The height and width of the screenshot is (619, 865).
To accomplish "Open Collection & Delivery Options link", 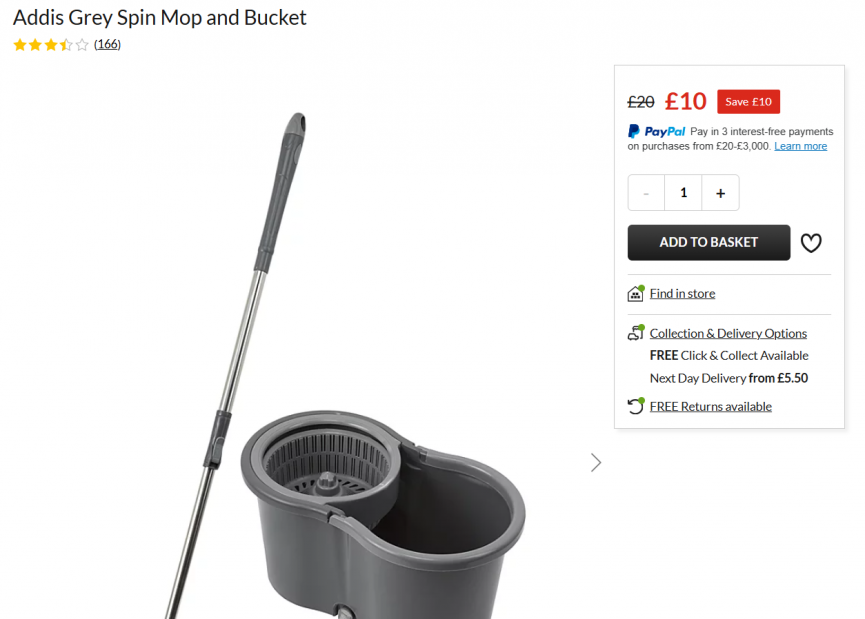I will (728, 333).
